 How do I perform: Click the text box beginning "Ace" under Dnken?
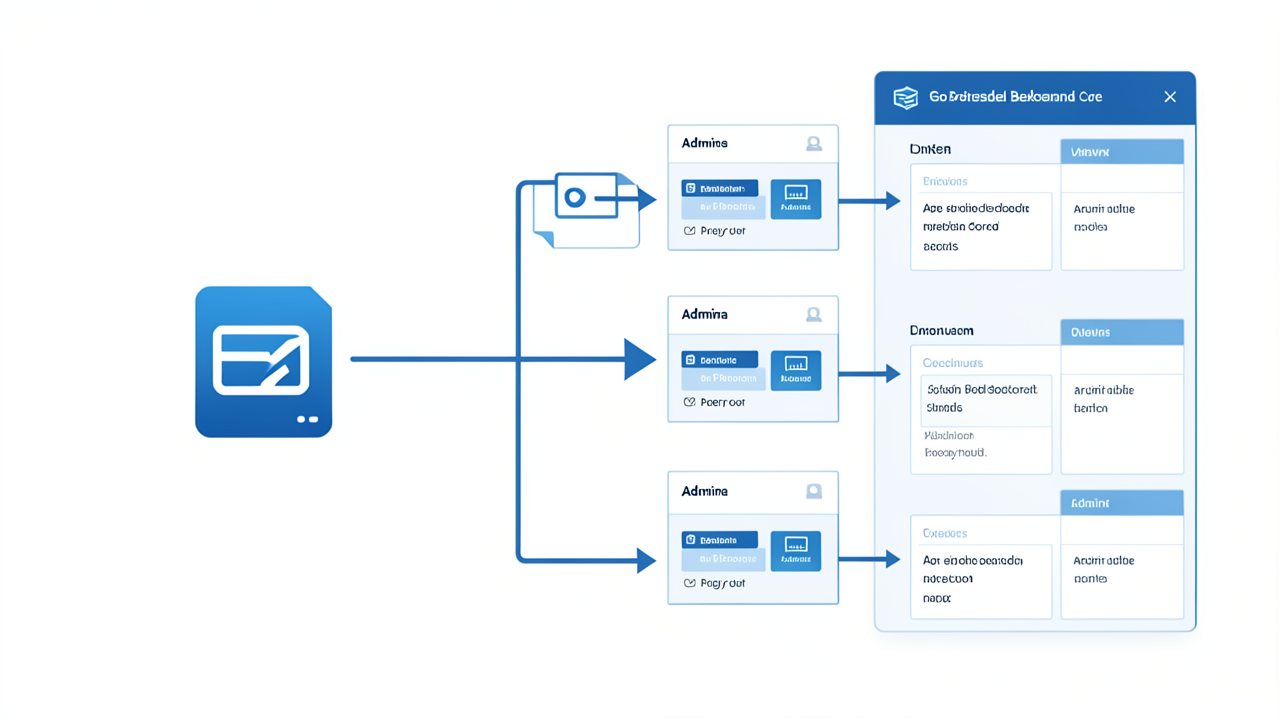pos(981,231)
